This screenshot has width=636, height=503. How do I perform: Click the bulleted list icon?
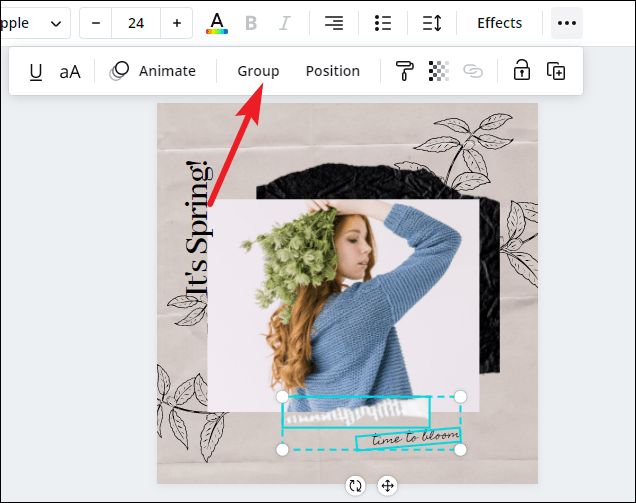pyautogui.click(x=382, y=23)
